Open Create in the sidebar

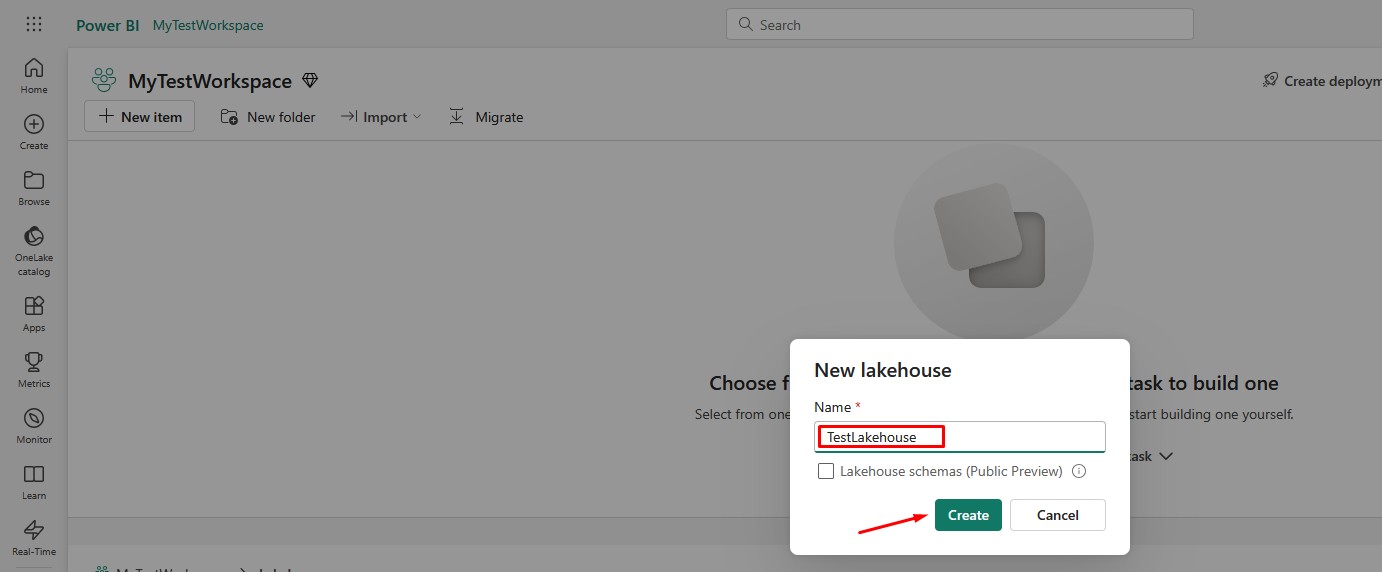tap(34, 132)
